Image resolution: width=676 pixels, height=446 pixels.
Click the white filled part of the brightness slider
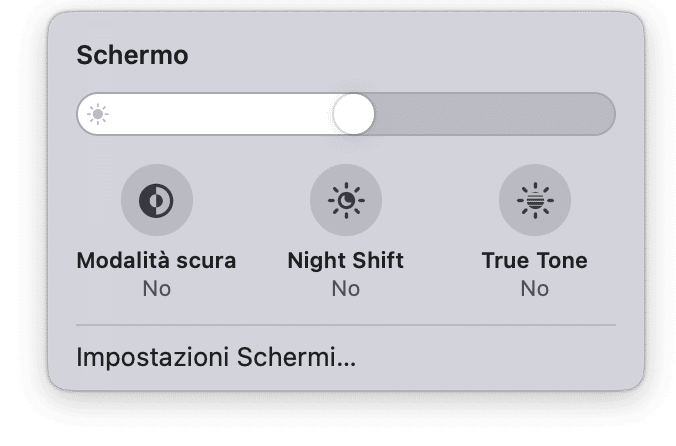click(220, 115)
